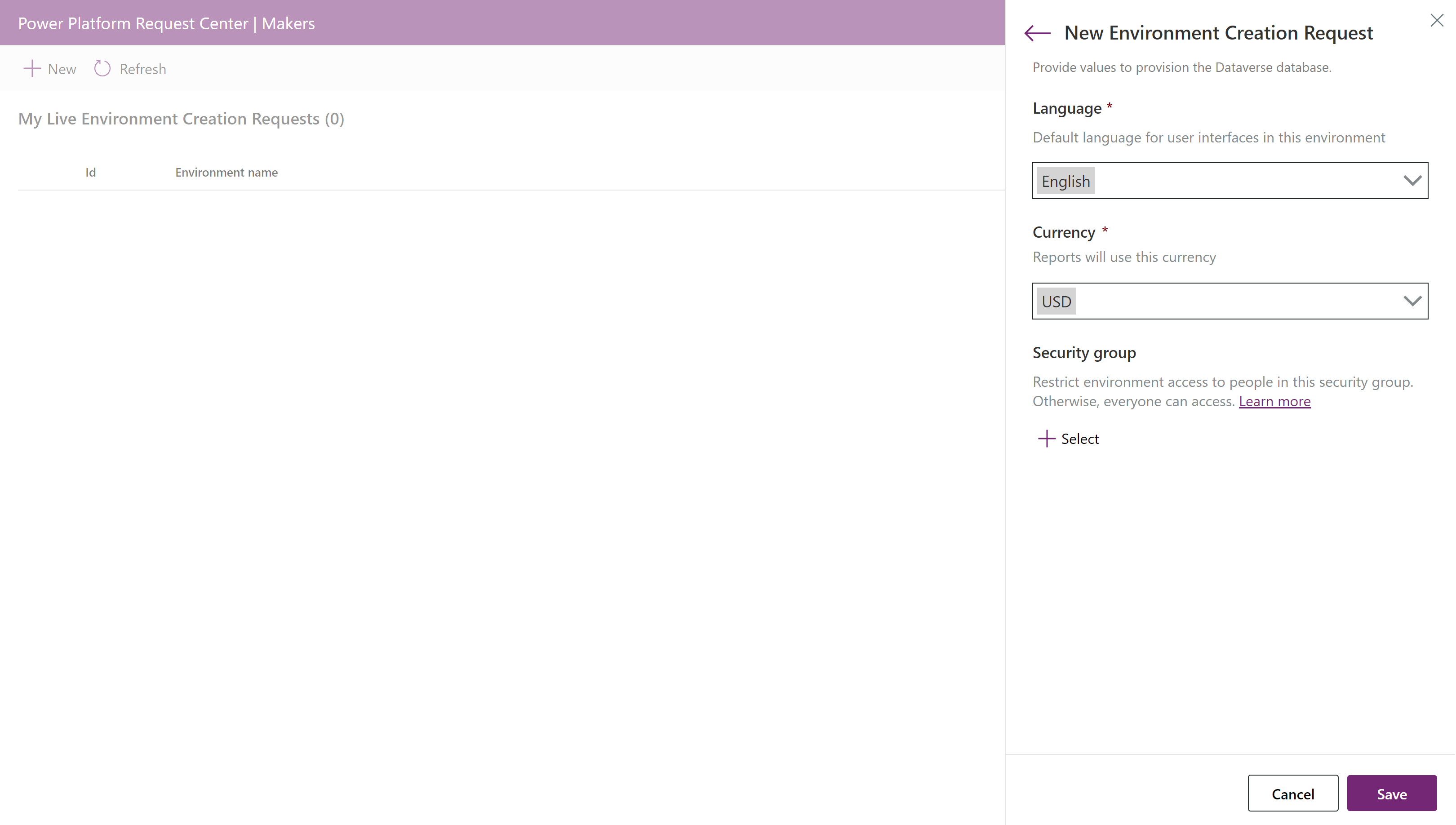This screenshot has height=825, width=1456.
Task: Click the New request plus icon
Action: pyautogui.click(x=31, y=68)
